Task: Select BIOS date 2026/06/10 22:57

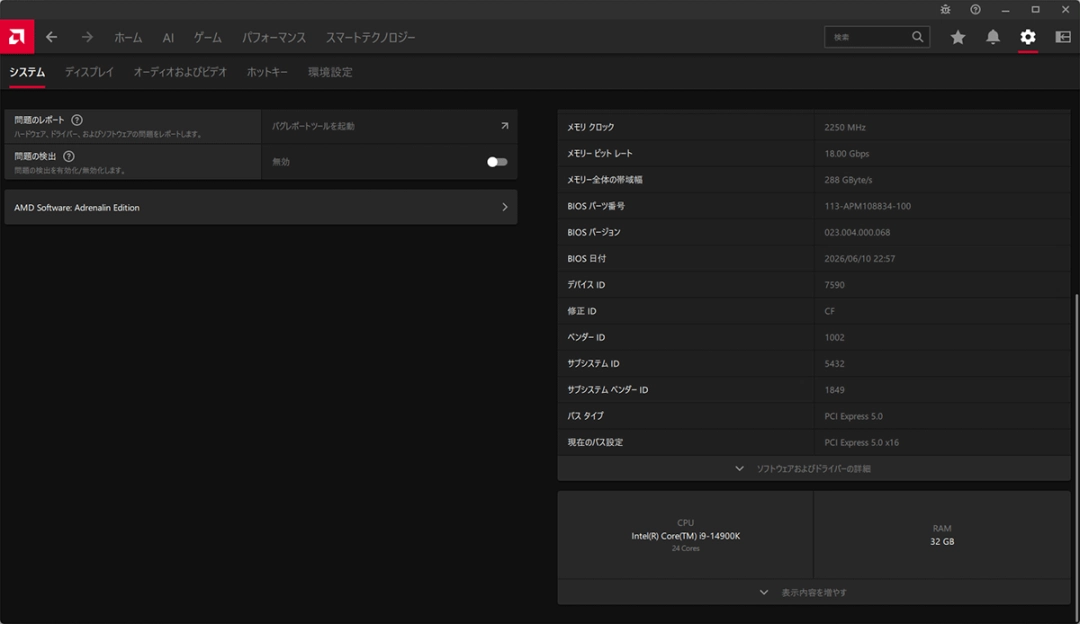Action: [x=859, y=258]
